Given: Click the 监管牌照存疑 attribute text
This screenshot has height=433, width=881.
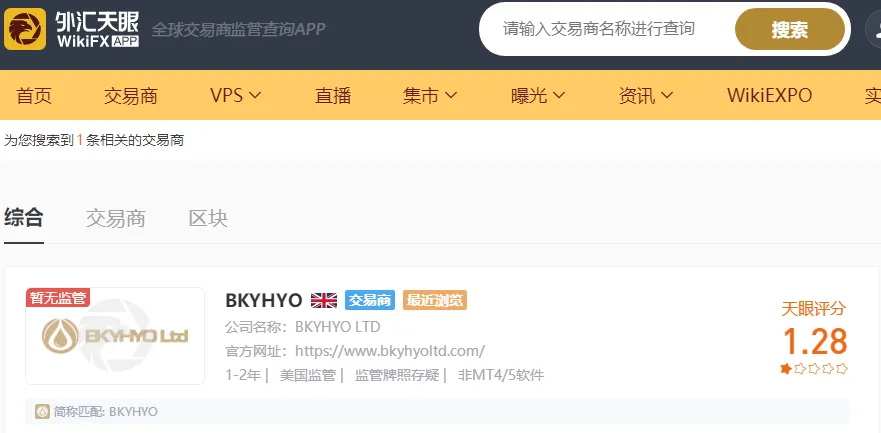Looking at the screenshot, I should coord(397,375).
